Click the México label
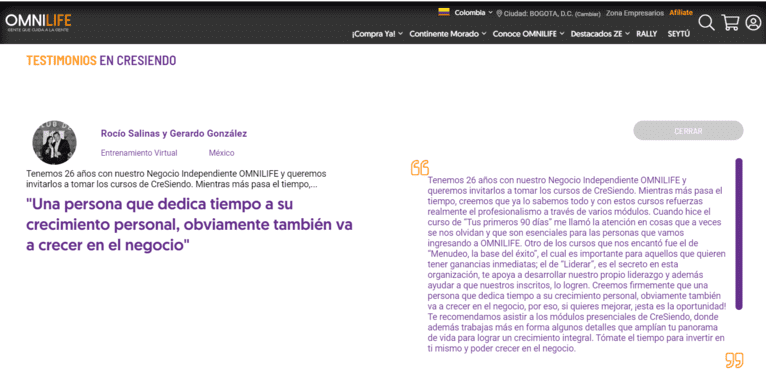This screenshot has width=766, height=392. [221, 153]
